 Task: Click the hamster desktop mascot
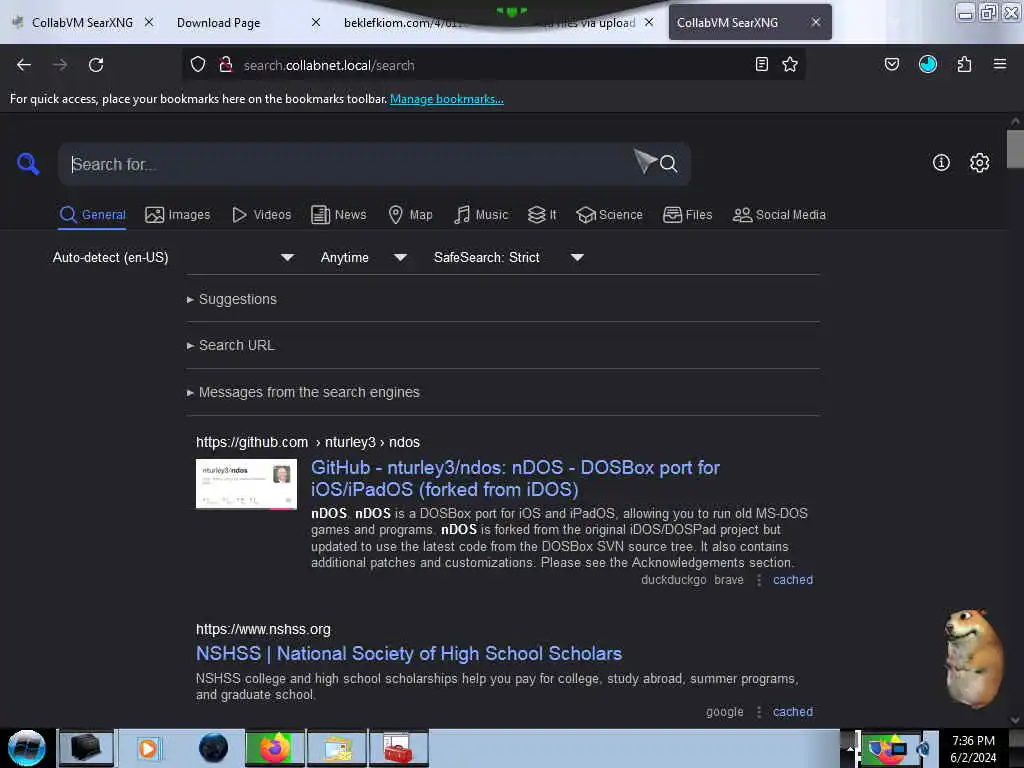tap(973, 657)
